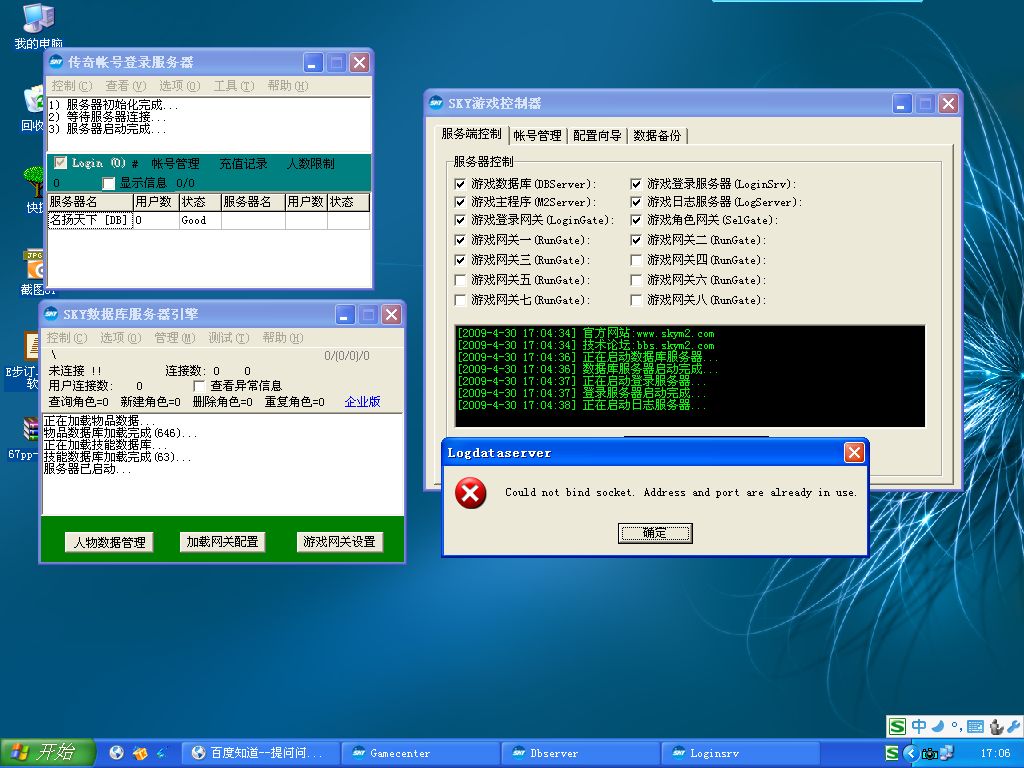Open 帮助 menu in database server window

click(283, 338)
